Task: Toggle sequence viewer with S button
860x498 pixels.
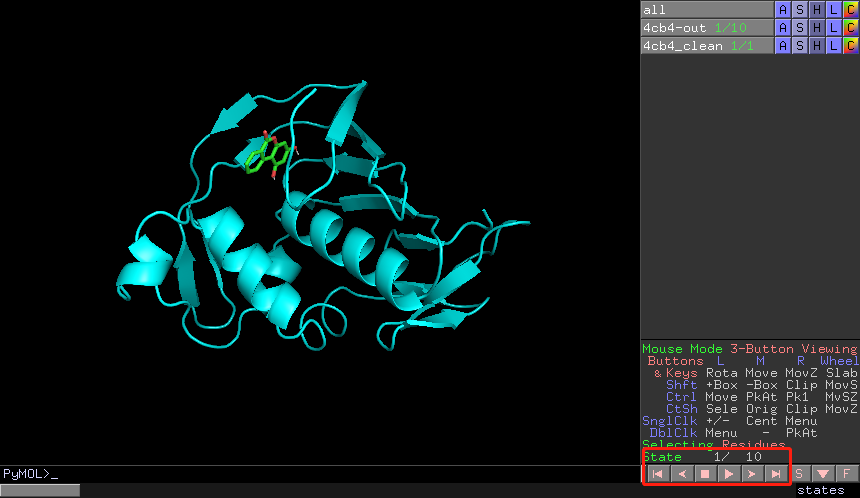Action: click(x=799, y=473)
